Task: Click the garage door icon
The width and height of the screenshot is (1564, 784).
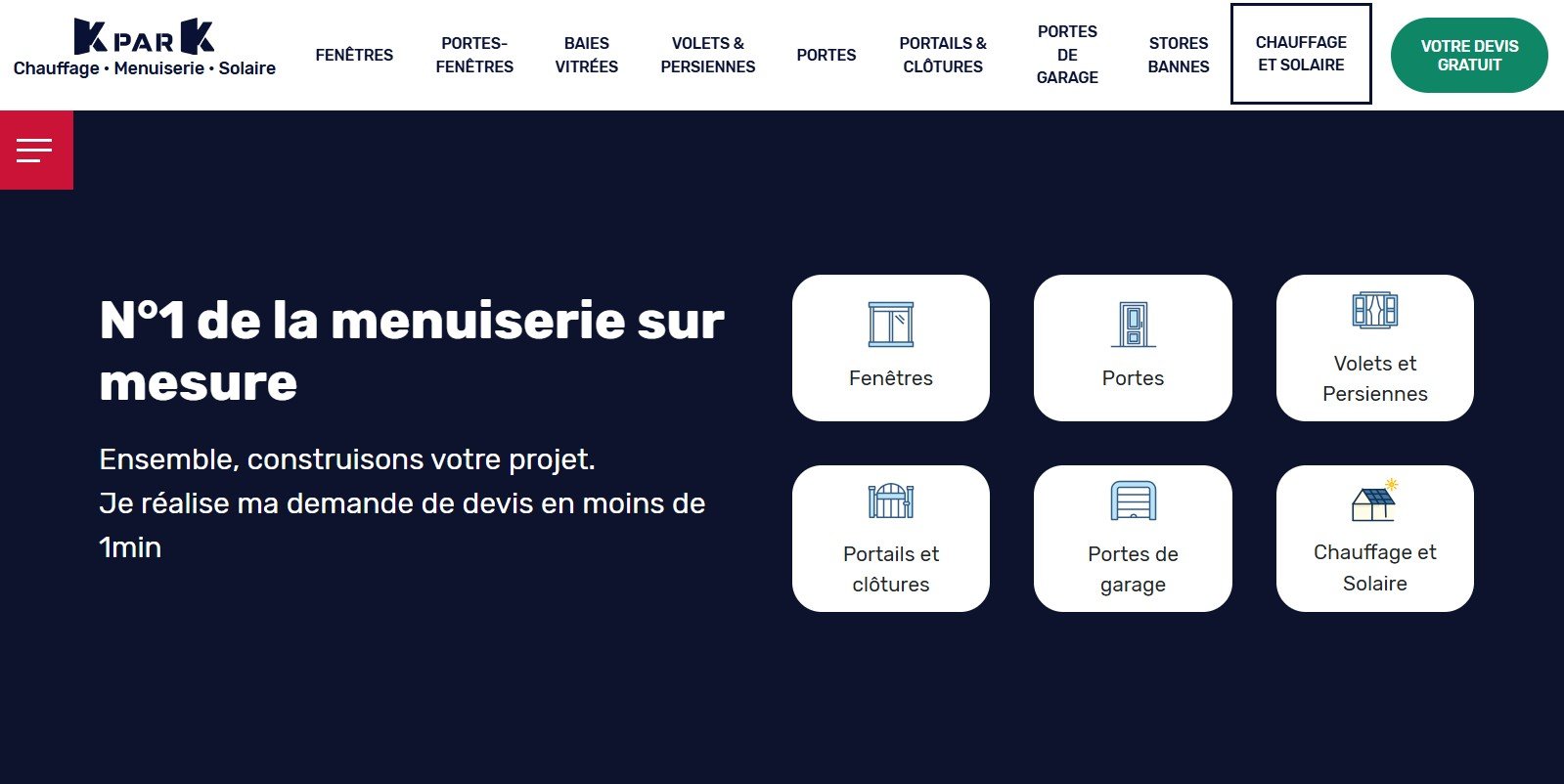Action: pyautogui.click(x=1133, y=501)
